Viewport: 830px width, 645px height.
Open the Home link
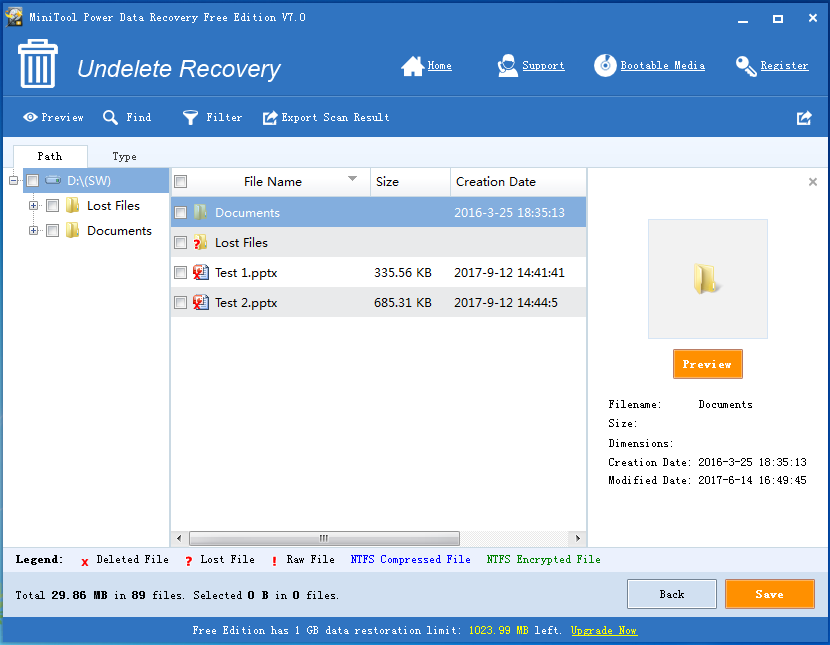(x=439, y=66)
